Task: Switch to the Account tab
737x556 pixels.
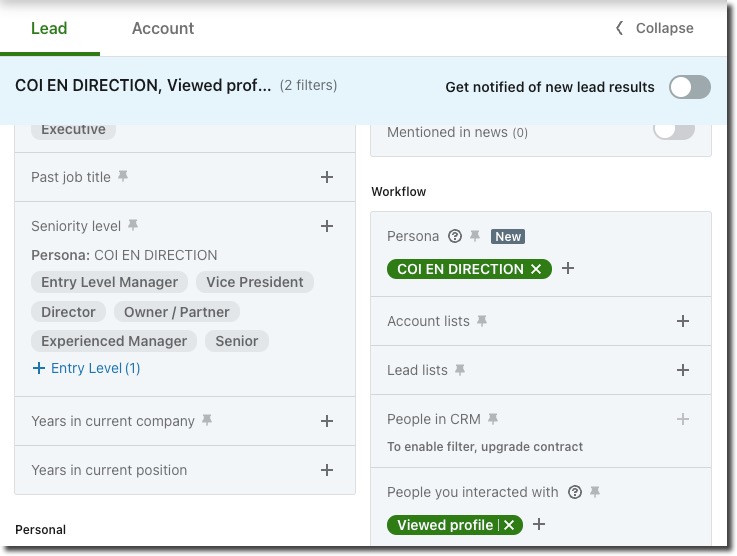Action: tap(163, 28)
